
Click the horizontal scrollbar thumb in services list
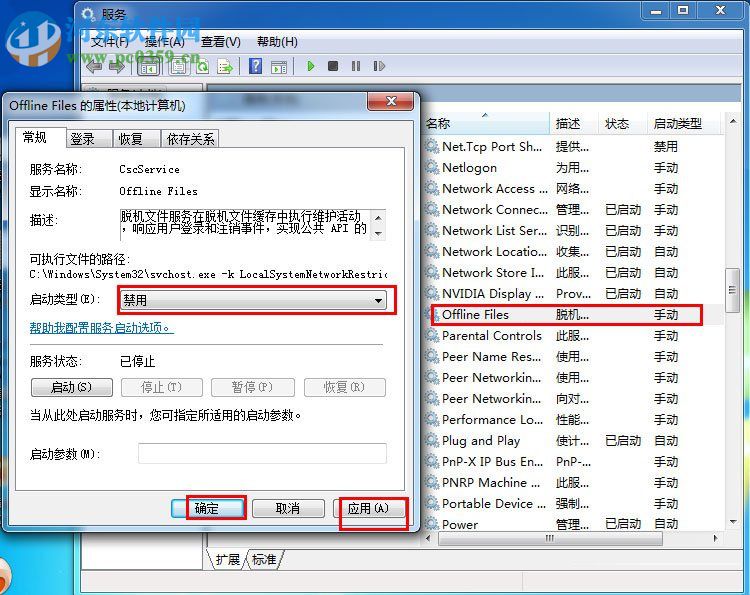[550, 539]
